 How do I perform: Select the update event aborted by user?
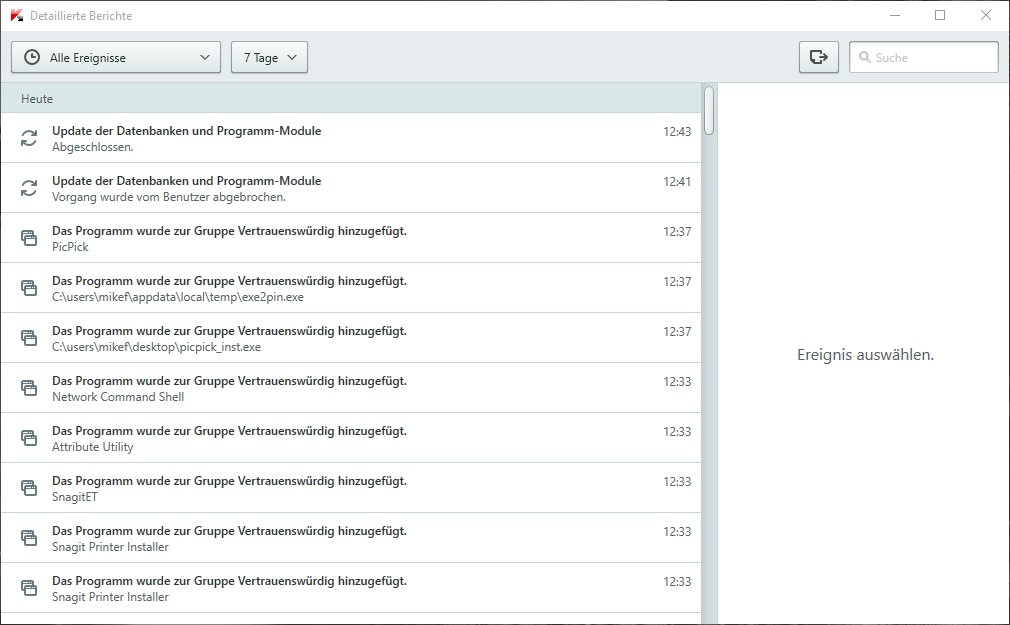pos(350,188)
